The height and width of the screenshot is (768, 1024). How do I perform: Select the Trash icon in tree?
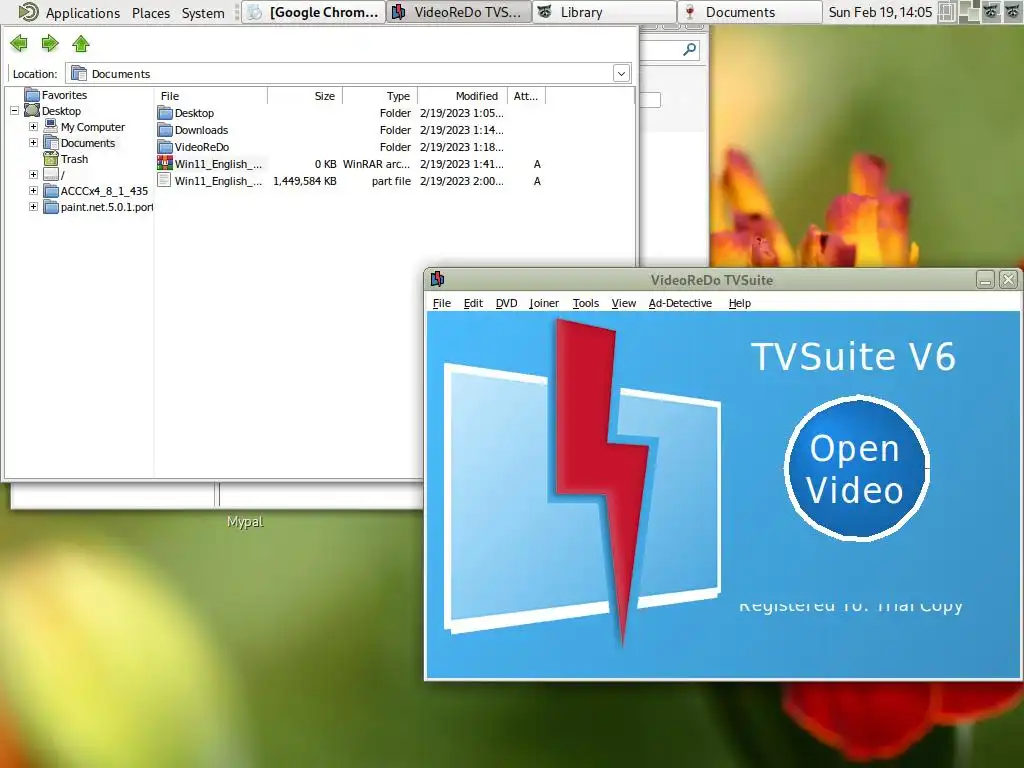(x=51, y=159)
